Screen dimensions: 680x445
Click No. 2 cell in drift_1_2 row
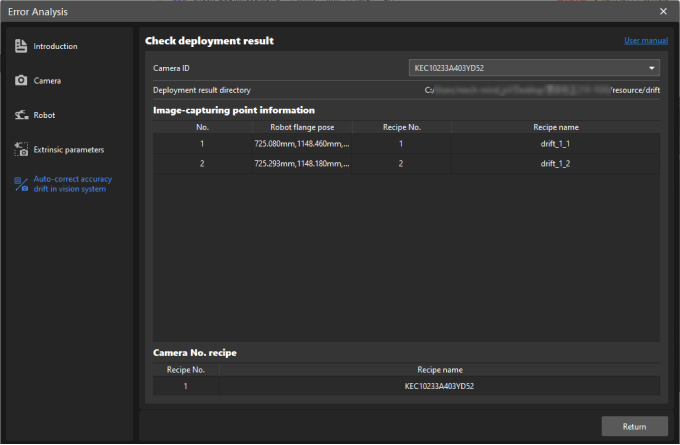click(202, 164)
